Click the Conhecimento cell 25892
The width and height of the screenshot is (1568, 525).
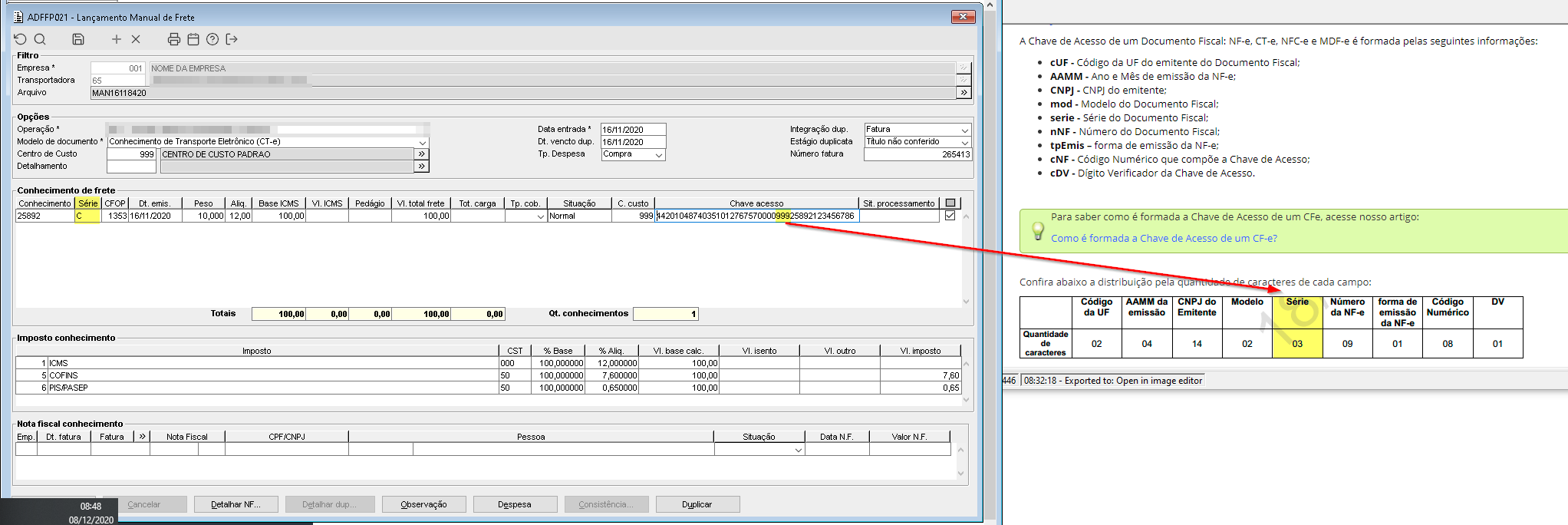click(44, 216)
